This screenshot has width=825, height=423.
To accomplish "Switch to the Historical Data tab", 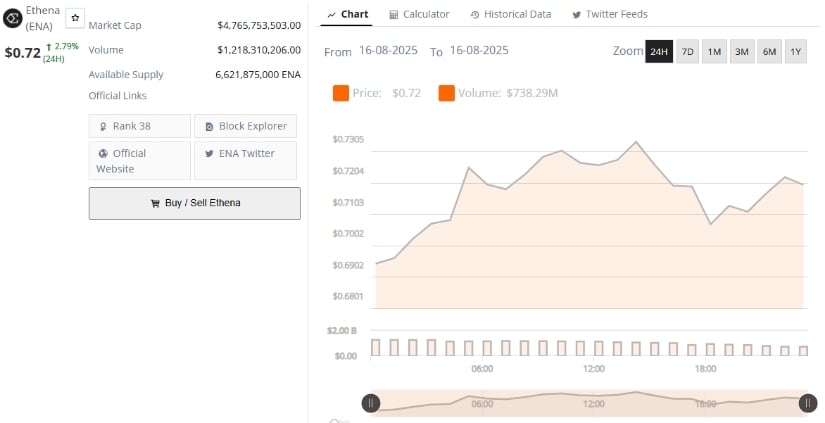I will point(510,14).
